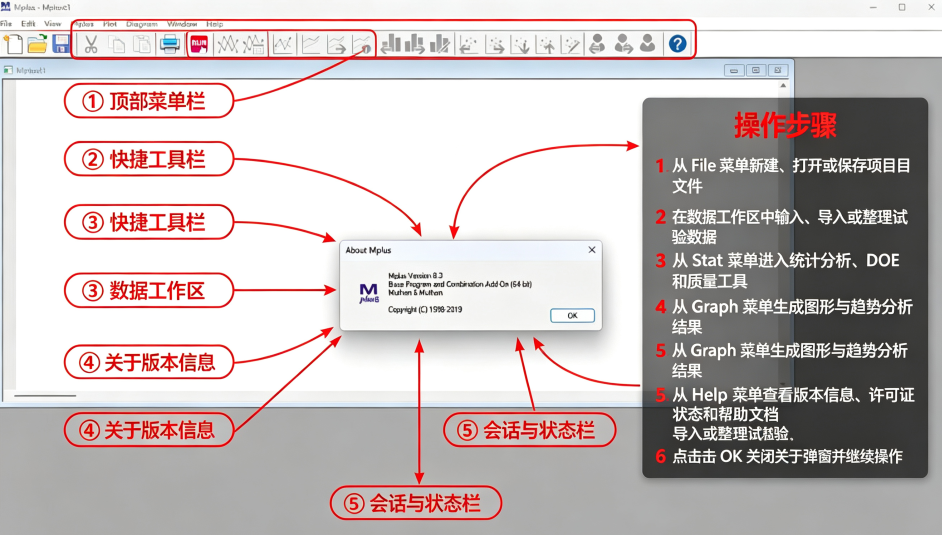Viewport: 942px width, 535px height.
Task: Click the 'Base Program and Combination Add-On' line
Action: pyautogui.click(x=460, y=284)
